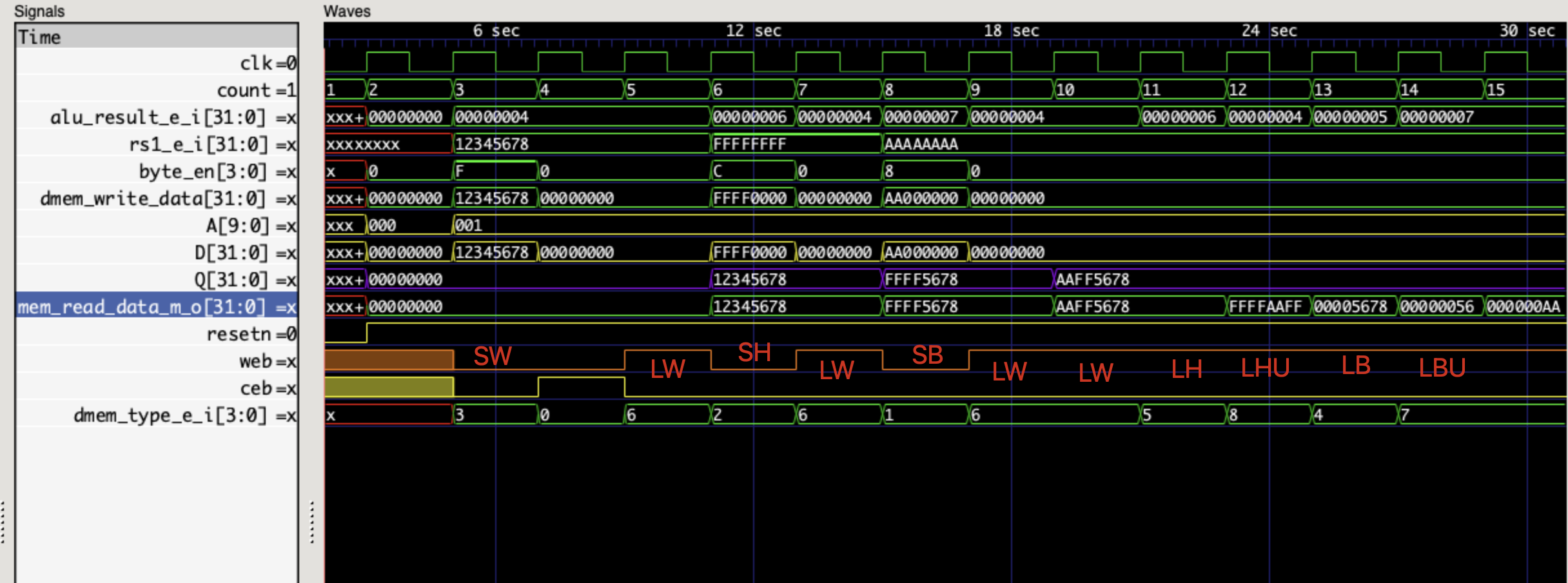Click dmem_type value 7 segment
This screenshot has width=1568, height=583.
(x=1482, y=415)
